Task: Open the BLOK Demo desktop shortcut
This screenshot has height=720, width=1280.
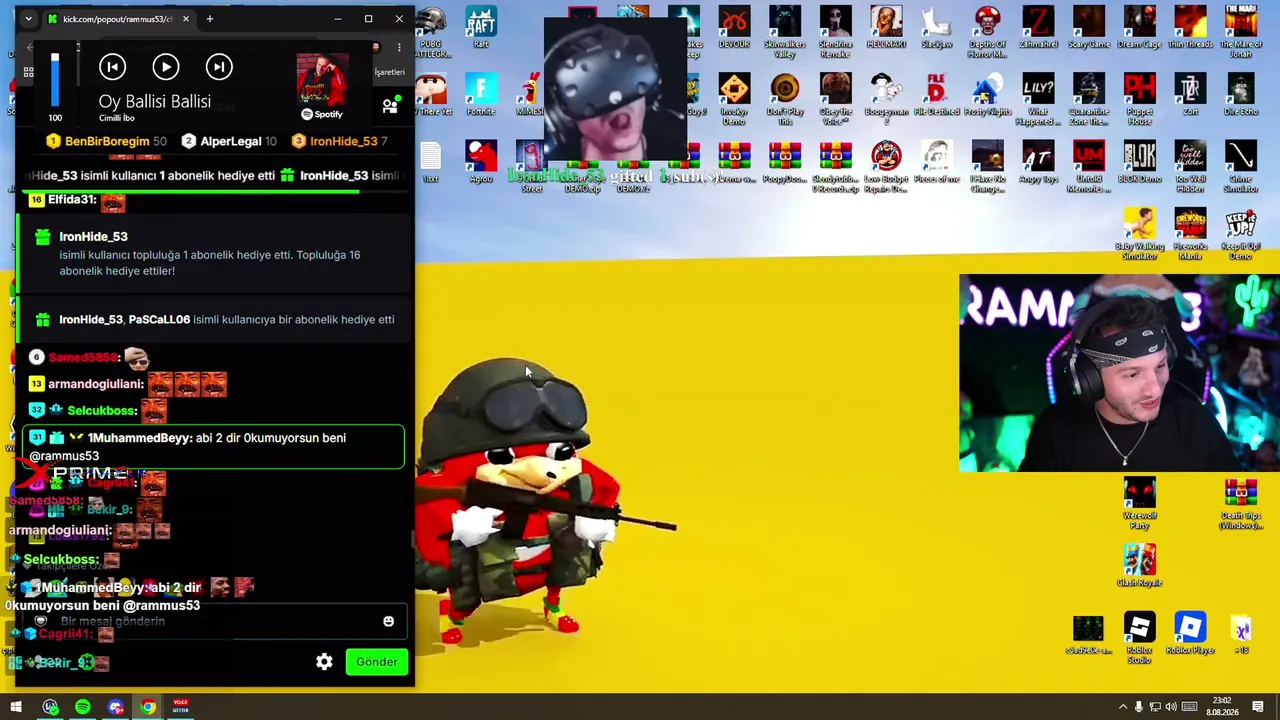Action: (1139, 162)
